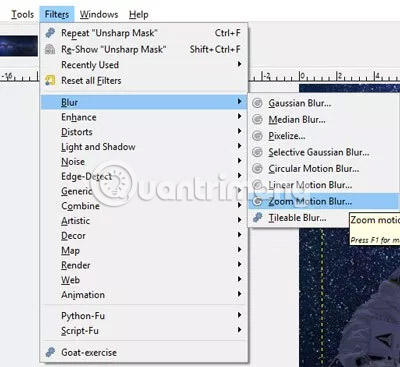Open the Combine submenu

coord(144,206)
